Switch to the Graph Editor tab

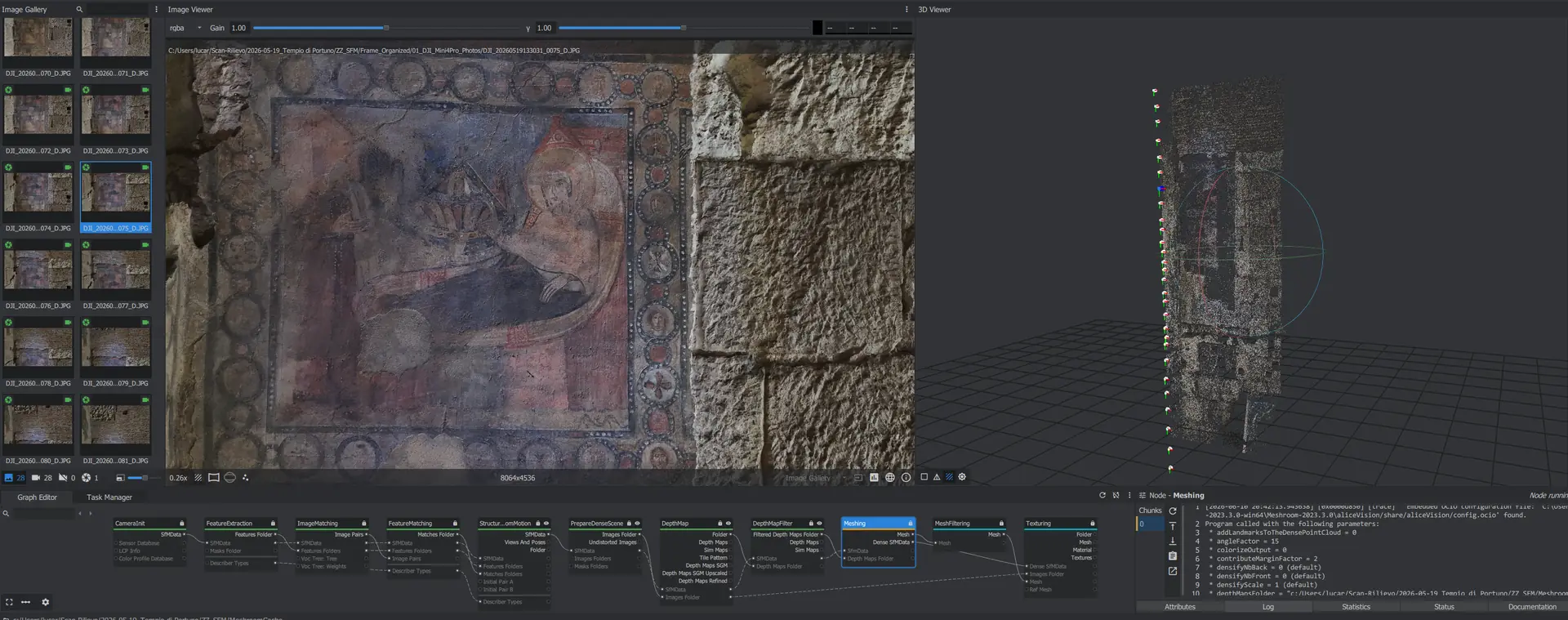[38, 497]
